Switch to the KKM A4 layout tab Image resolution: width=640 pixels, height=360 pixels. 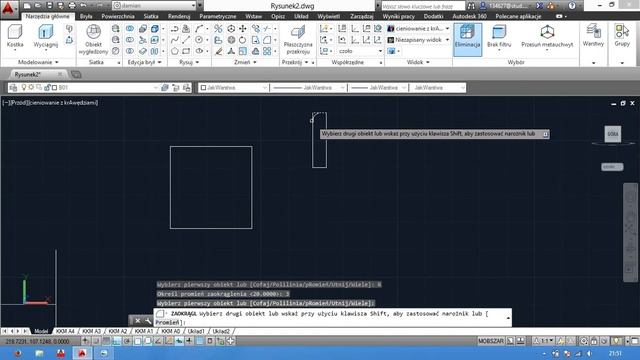pyautogui.click(x=65, y=331)
